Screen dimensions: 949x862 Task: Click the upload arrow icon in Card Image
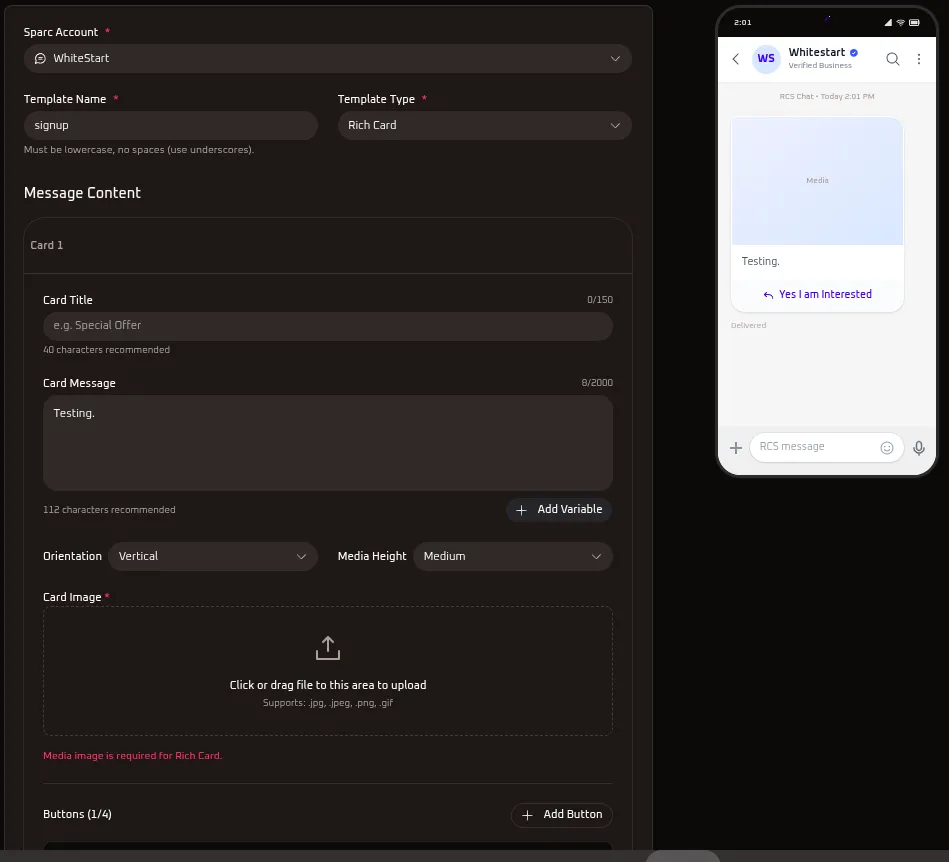pos(328,648)
